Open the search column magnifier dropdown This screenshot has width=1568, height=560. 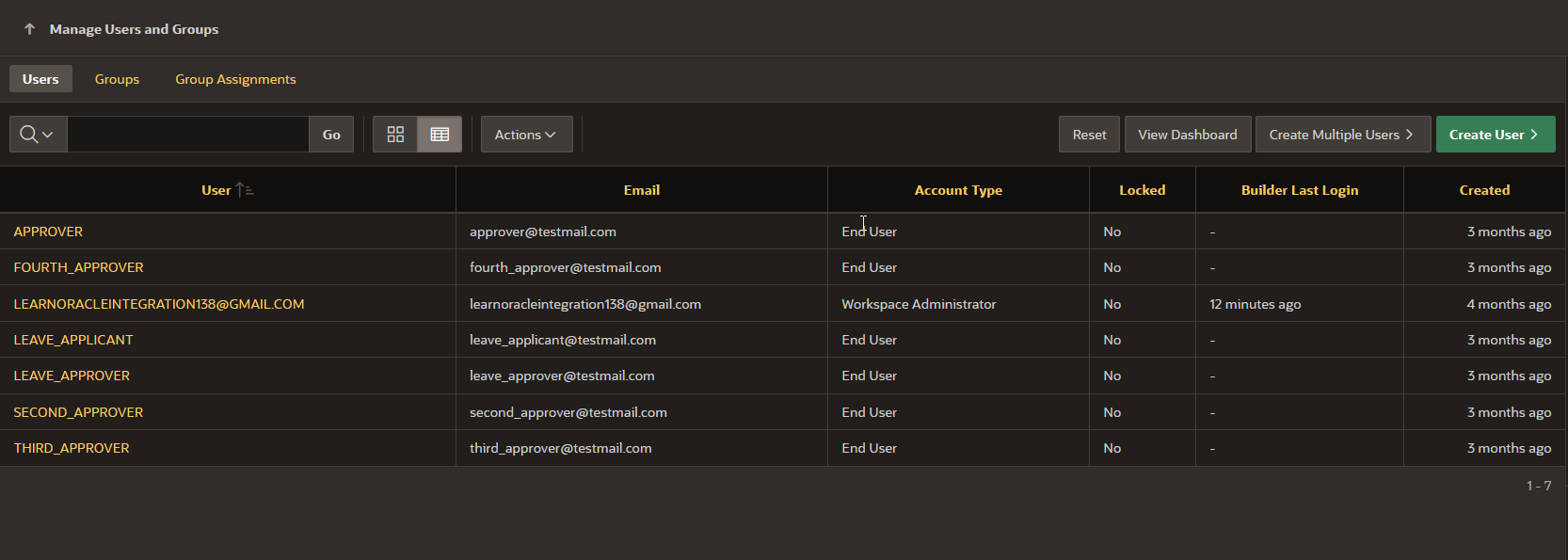point(38,135)
